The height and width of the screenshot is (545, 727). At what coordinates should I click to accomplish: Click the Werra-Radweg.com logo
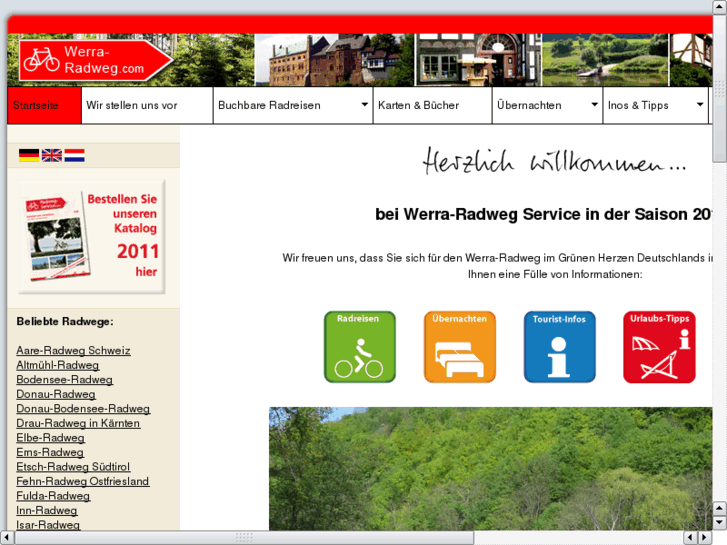point(96,60)
